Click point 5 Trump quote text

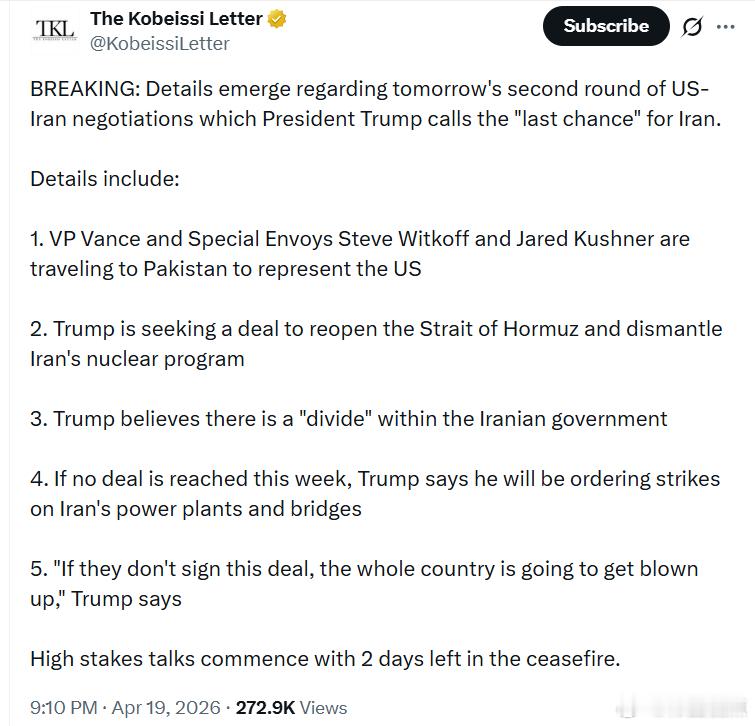(x=364, y=583)
